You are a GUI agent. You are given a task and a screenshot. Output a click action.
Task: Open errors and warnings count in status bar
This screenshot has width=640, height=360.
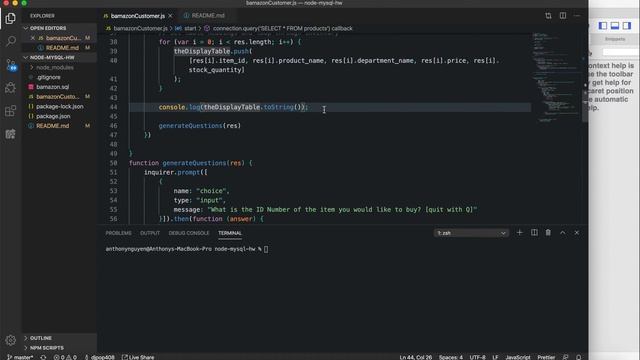[x=65, y=357]
